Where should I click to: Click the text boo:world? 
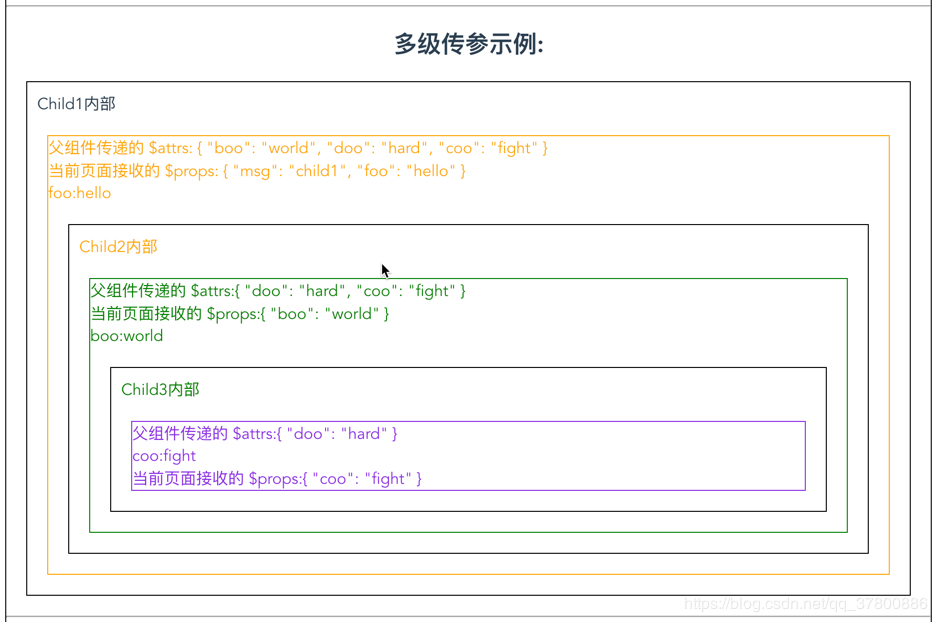[126, 335]
